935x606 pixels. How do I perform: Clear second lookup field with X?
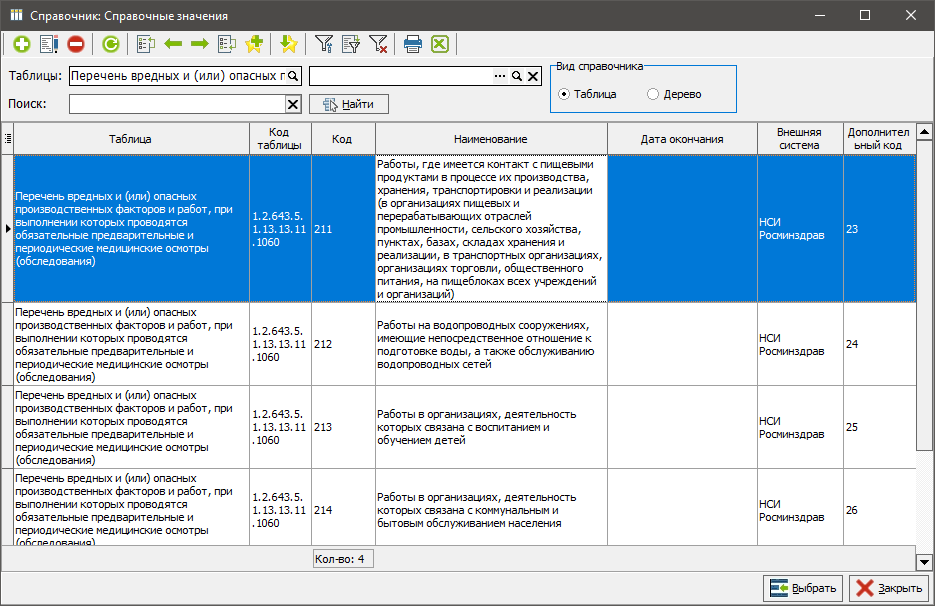click(533, 76)
